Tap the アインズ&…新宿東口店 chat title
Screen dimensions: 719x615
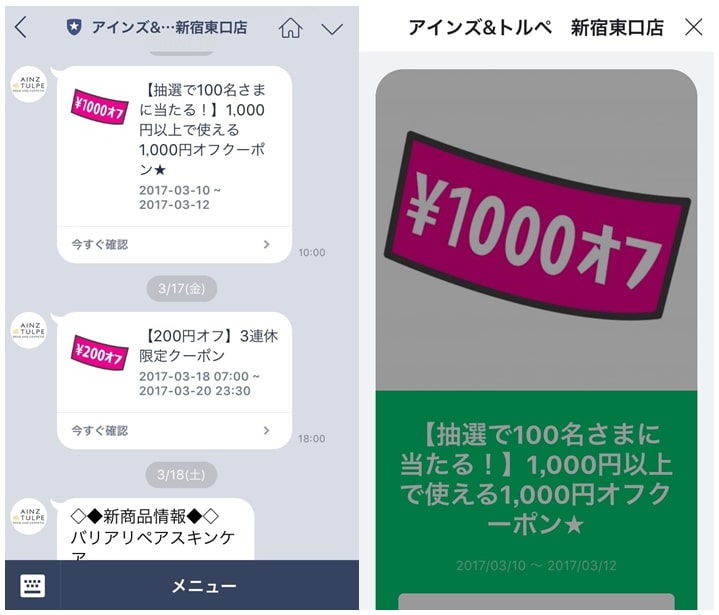pos(169,28)
